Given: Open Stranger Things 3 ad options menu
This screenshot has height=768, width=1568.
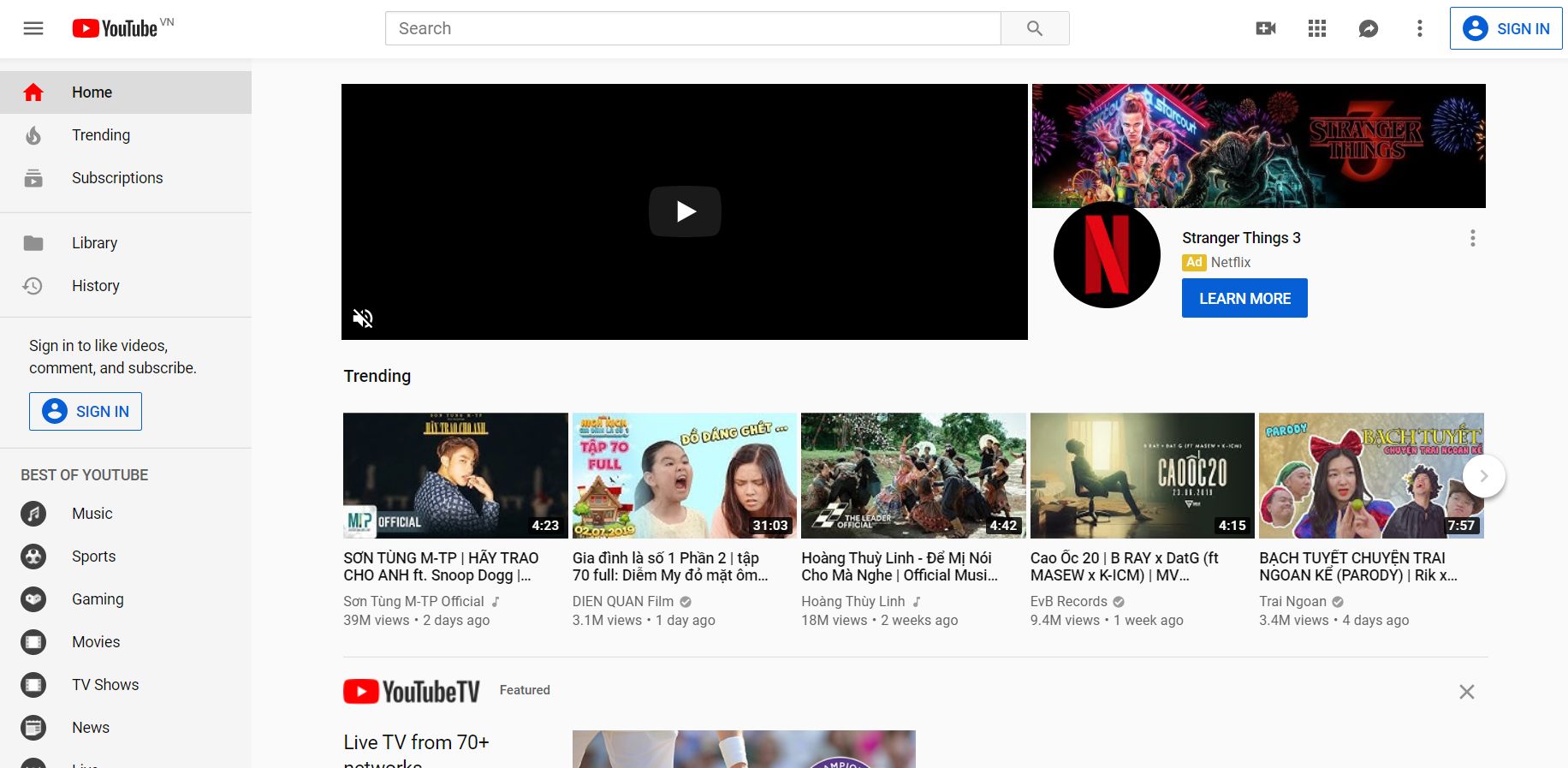Looking at the screenshot, I should 1472,238.
